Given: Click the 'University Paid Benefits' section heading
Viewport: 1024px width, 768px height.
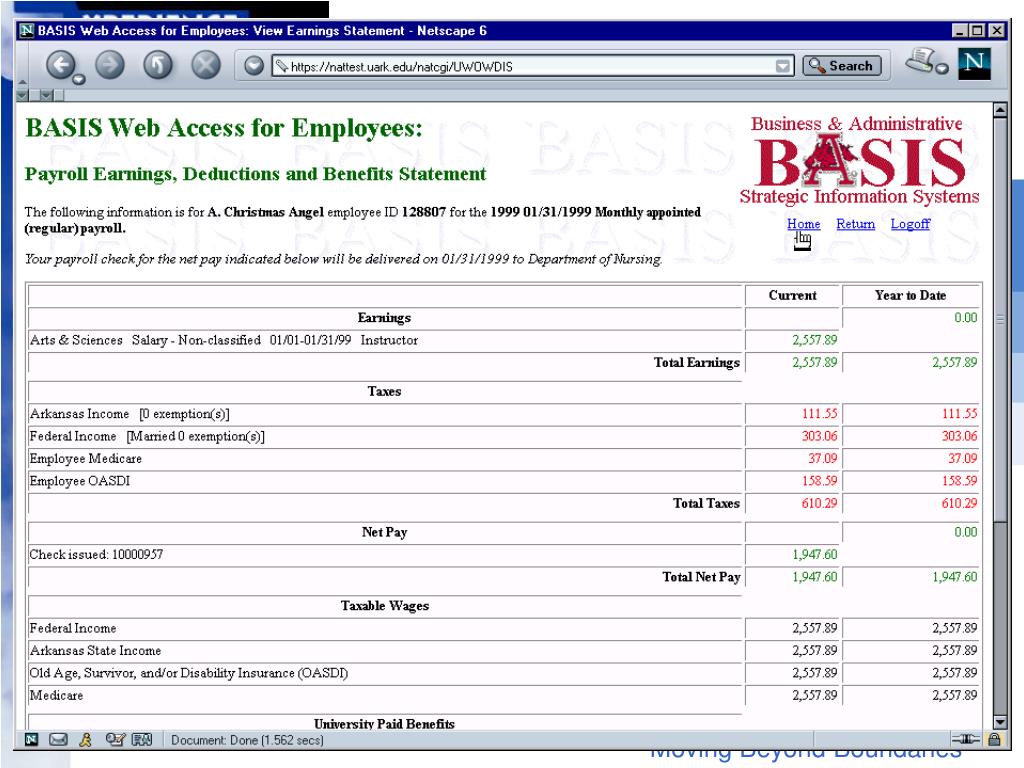Looking at the screenshot, I should click(384, 724).
